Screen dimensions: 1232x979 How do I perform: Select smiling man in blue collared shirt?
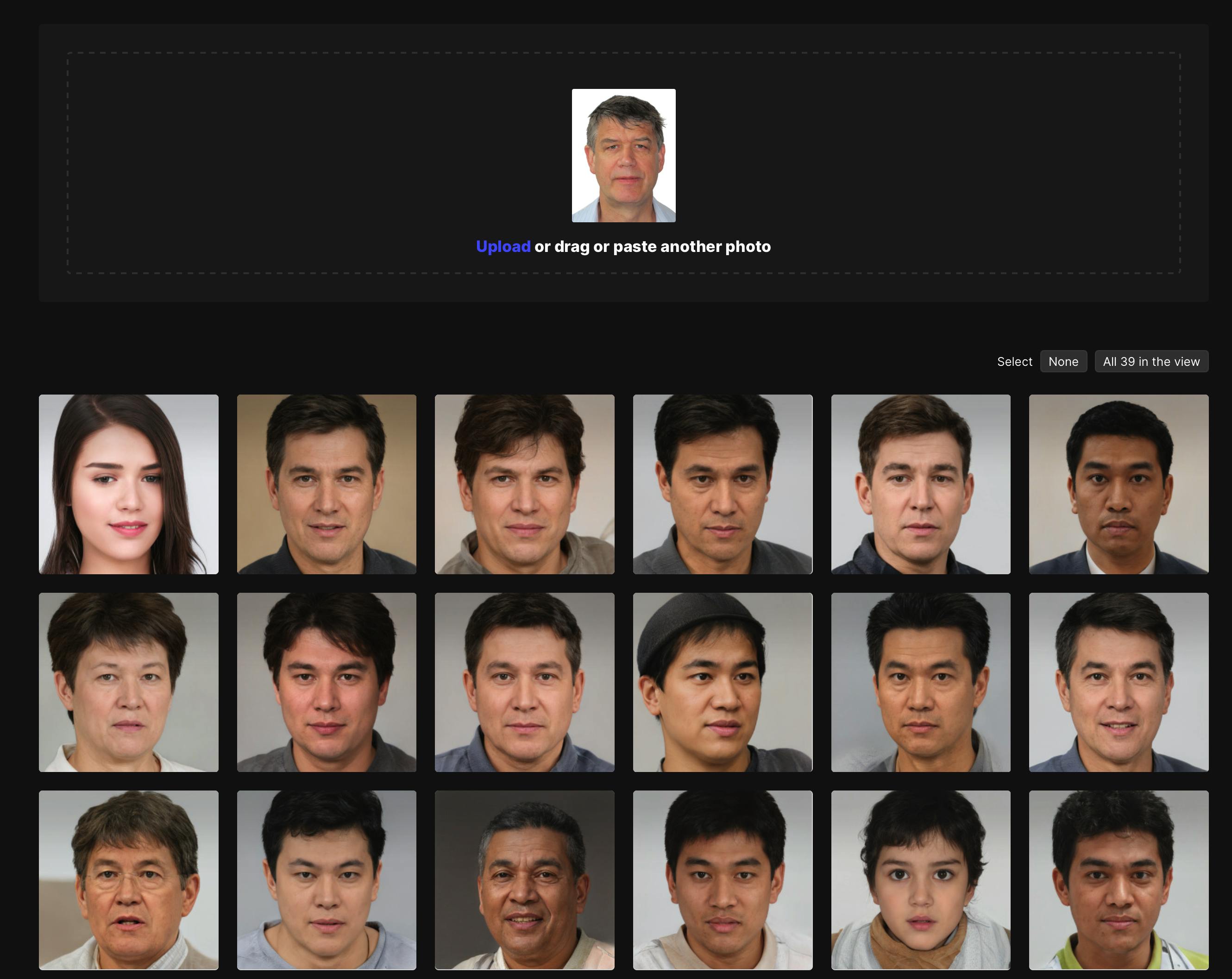click(1118, 682)
